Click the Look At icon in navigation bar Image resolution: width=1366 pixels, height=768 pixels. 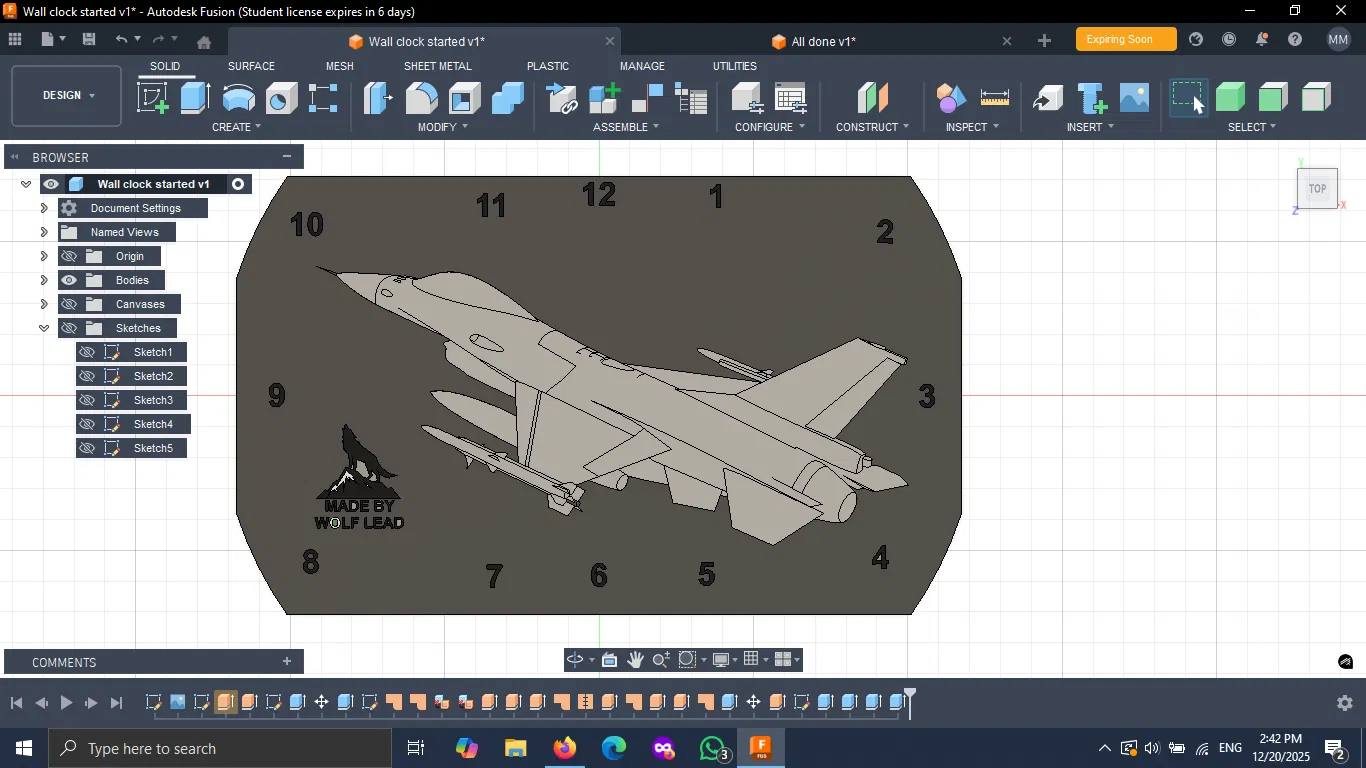(609, 660)
